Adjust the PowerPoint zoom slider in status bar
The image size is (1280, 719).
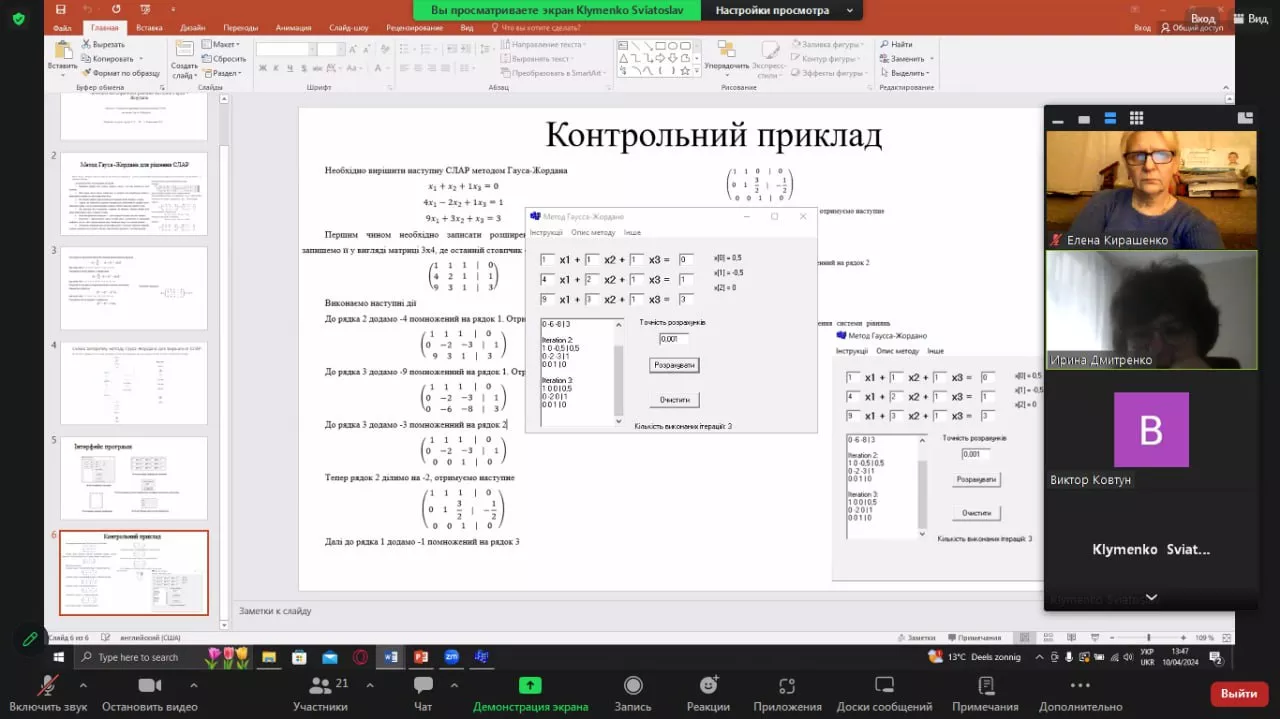[1148, 638]
